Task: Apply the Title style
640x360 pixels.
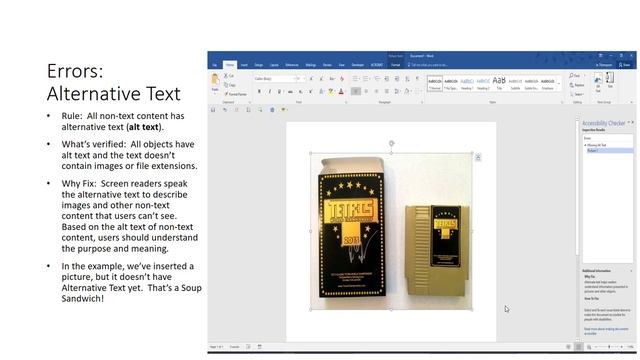Action: coord(499,83)
